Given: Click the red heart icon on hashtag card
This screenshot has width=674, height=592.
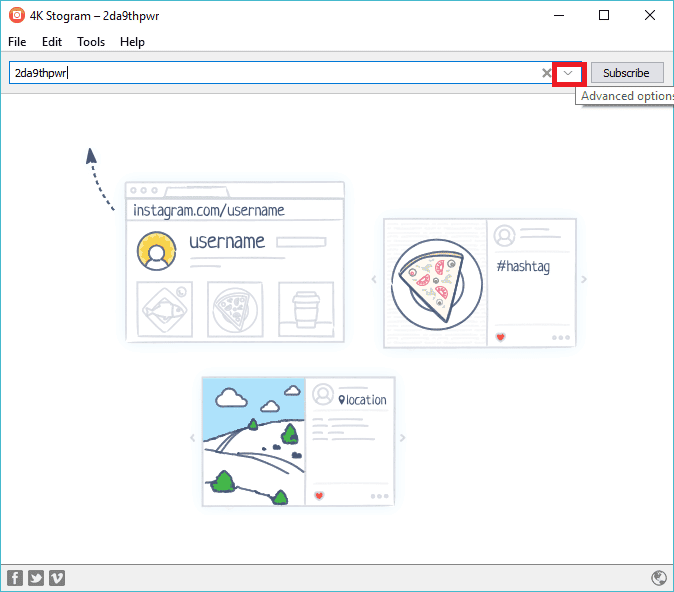Looking at the screenshot, I should click(500, 337).
